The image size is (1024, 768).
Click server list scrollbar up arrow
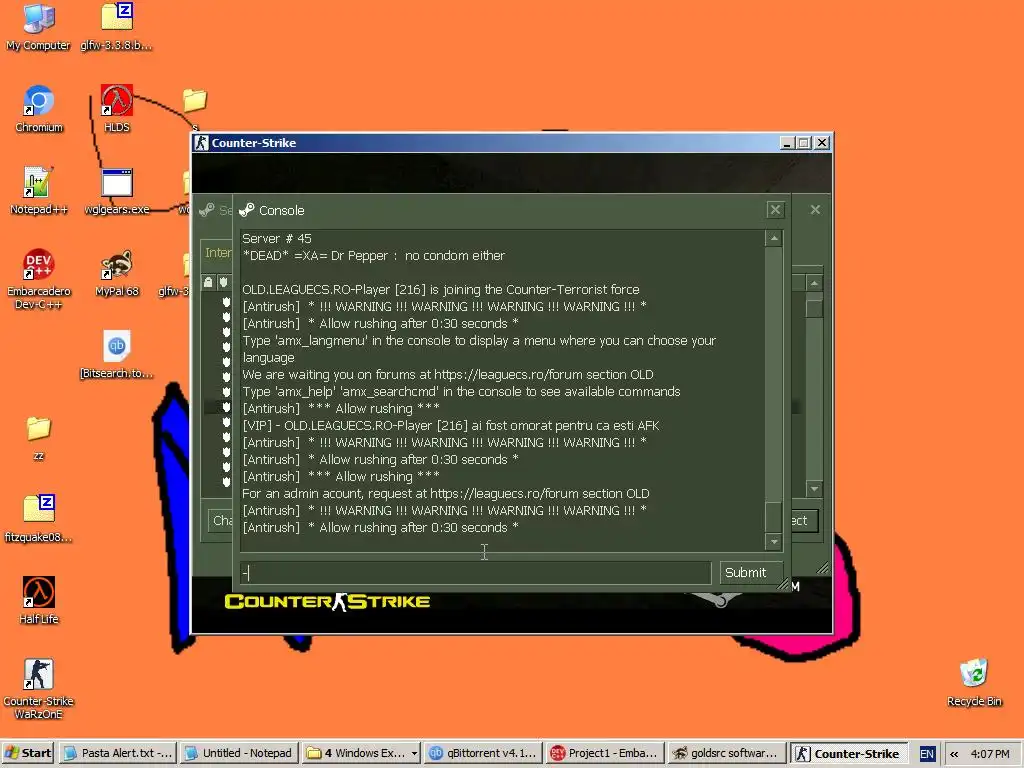click(x=814, y=283)
